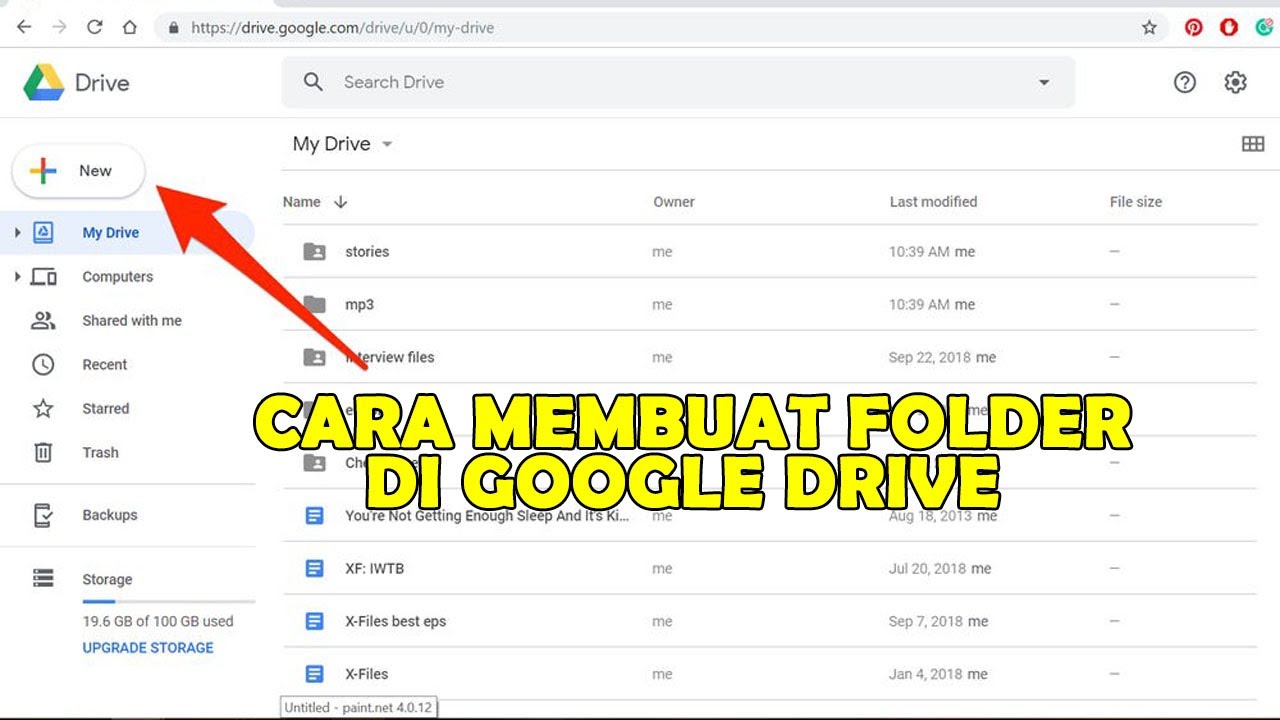Click the Storage icon
The height and width of the screenshot is (720, 1280).
pyautogui.click(x=43, y=578)
